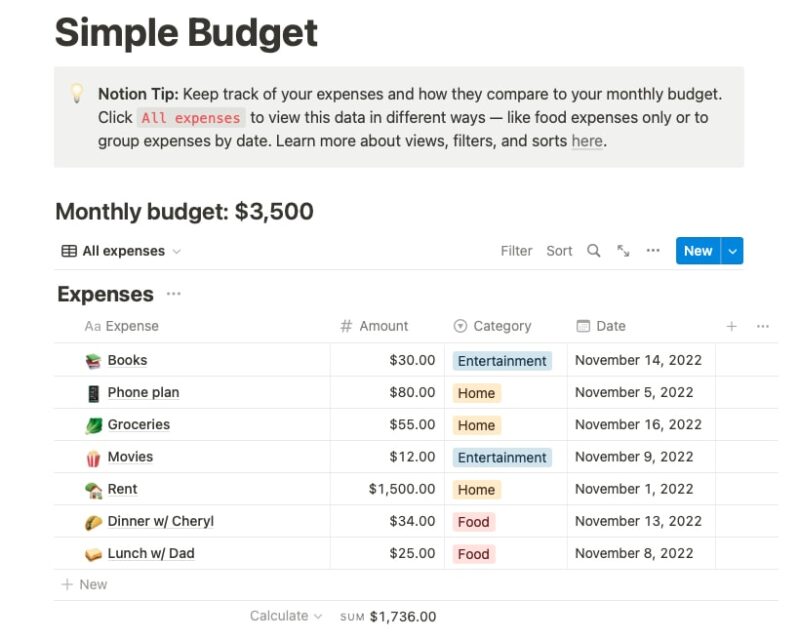Add a property with the + column icon
Image resolution: width=800 pixels, height=639 pixels.
pyautogui.click(x=732, y=326)
